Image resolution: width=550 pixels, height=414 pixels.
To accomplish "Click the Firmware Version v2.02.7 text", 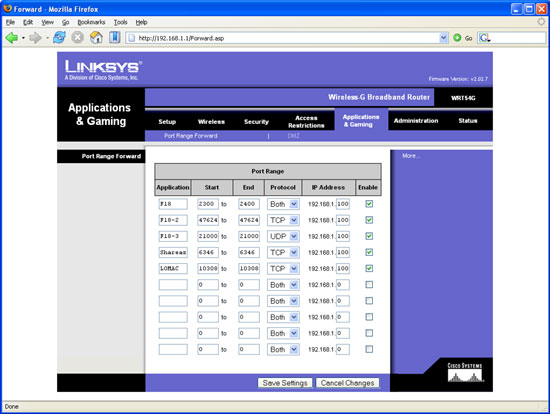I will [458, 79].
